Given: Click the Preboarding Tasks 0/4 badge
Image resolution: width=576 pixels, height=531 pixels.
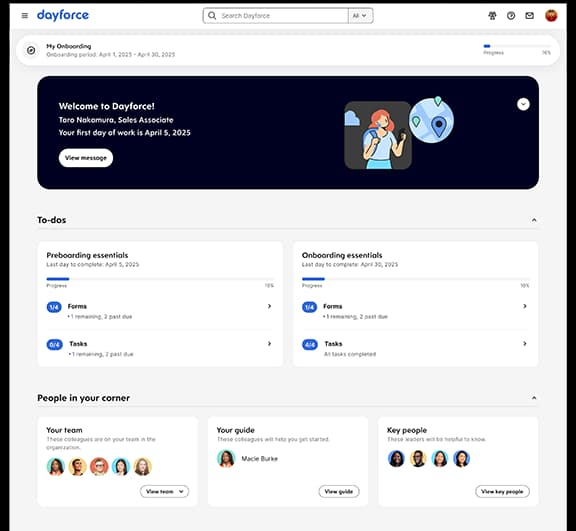Looking at the screenshot, I should (54, 344).
